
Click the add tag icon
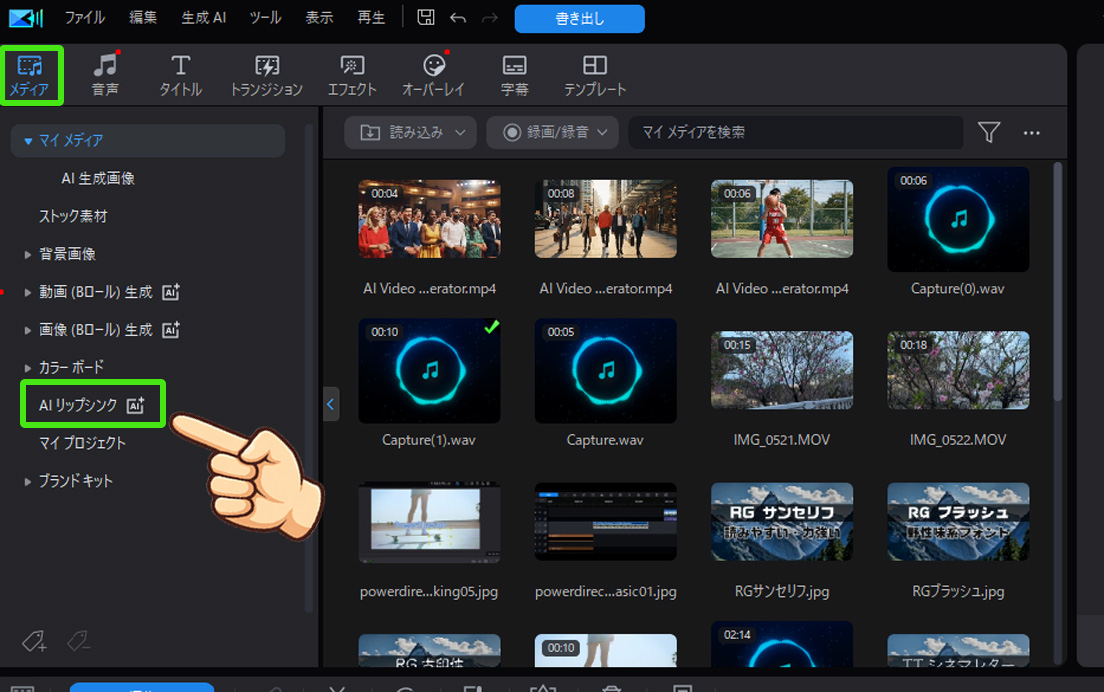(34, 641)
